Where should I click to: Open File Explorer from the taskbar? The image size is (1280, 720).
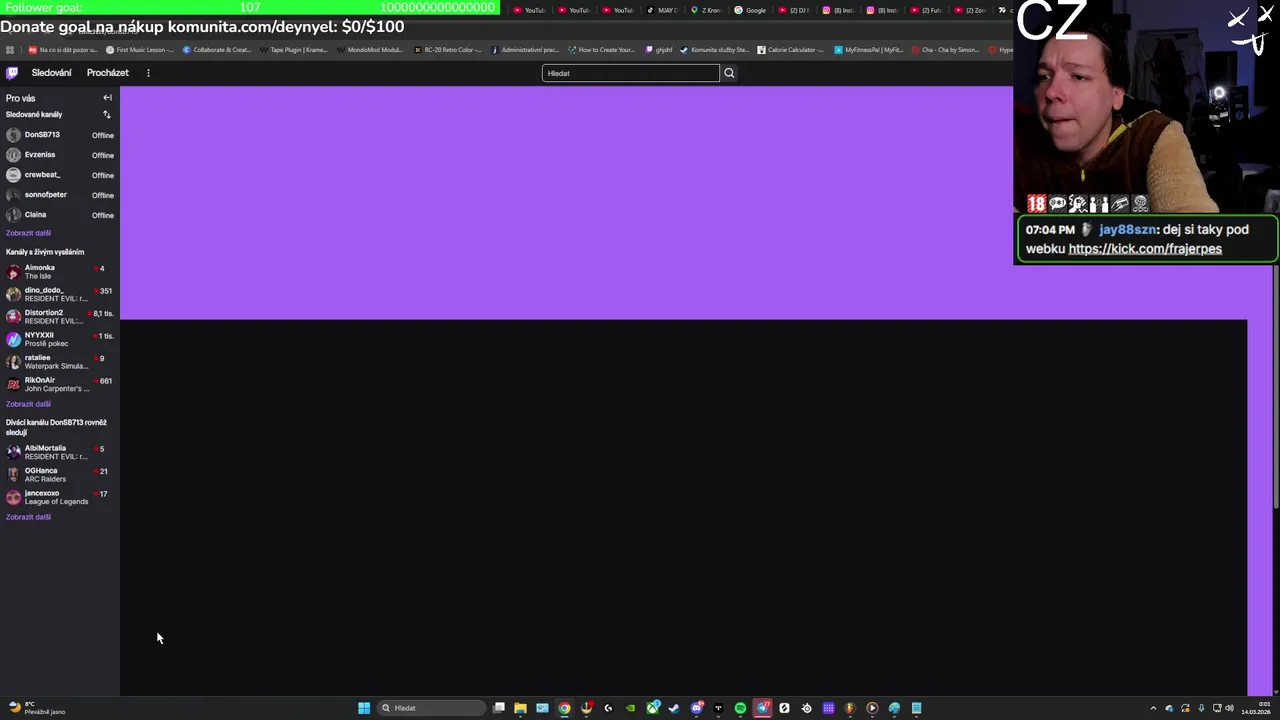520,708
